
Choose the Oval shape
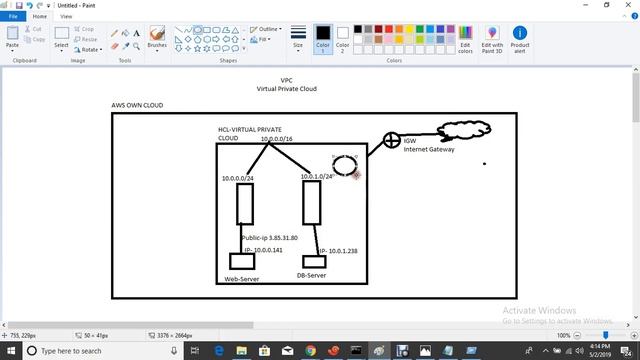198,30
